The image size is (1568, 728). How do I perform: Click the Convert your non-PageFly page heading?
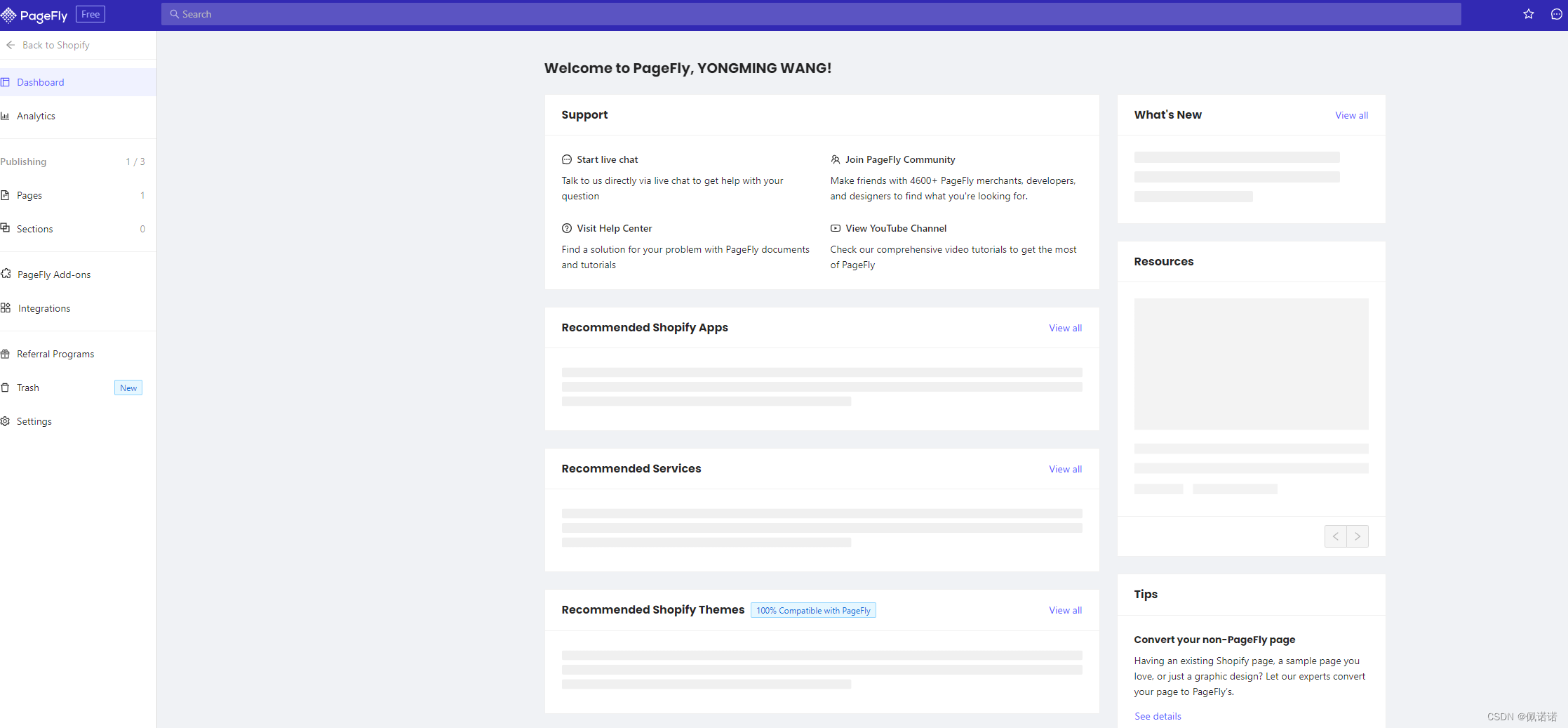tap(1214, 640)
